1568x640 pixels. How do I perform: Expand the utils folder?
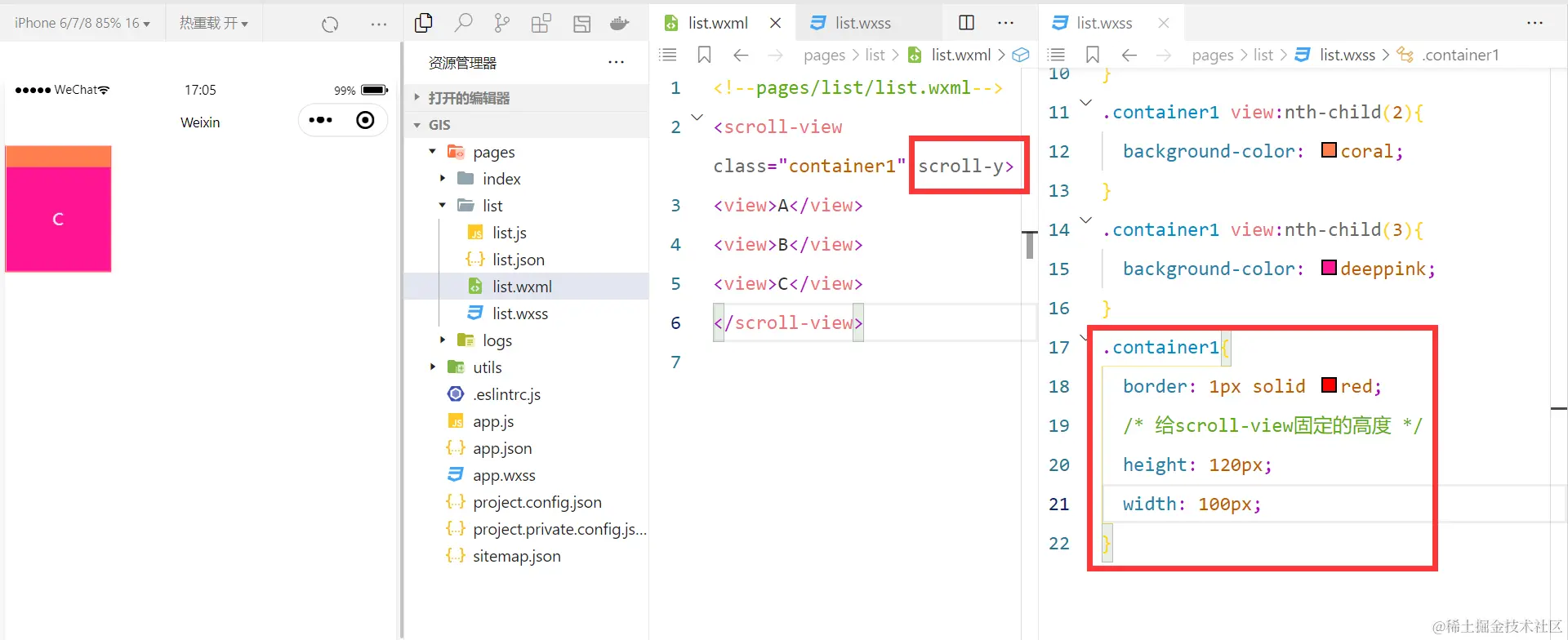tap(433, 367)
